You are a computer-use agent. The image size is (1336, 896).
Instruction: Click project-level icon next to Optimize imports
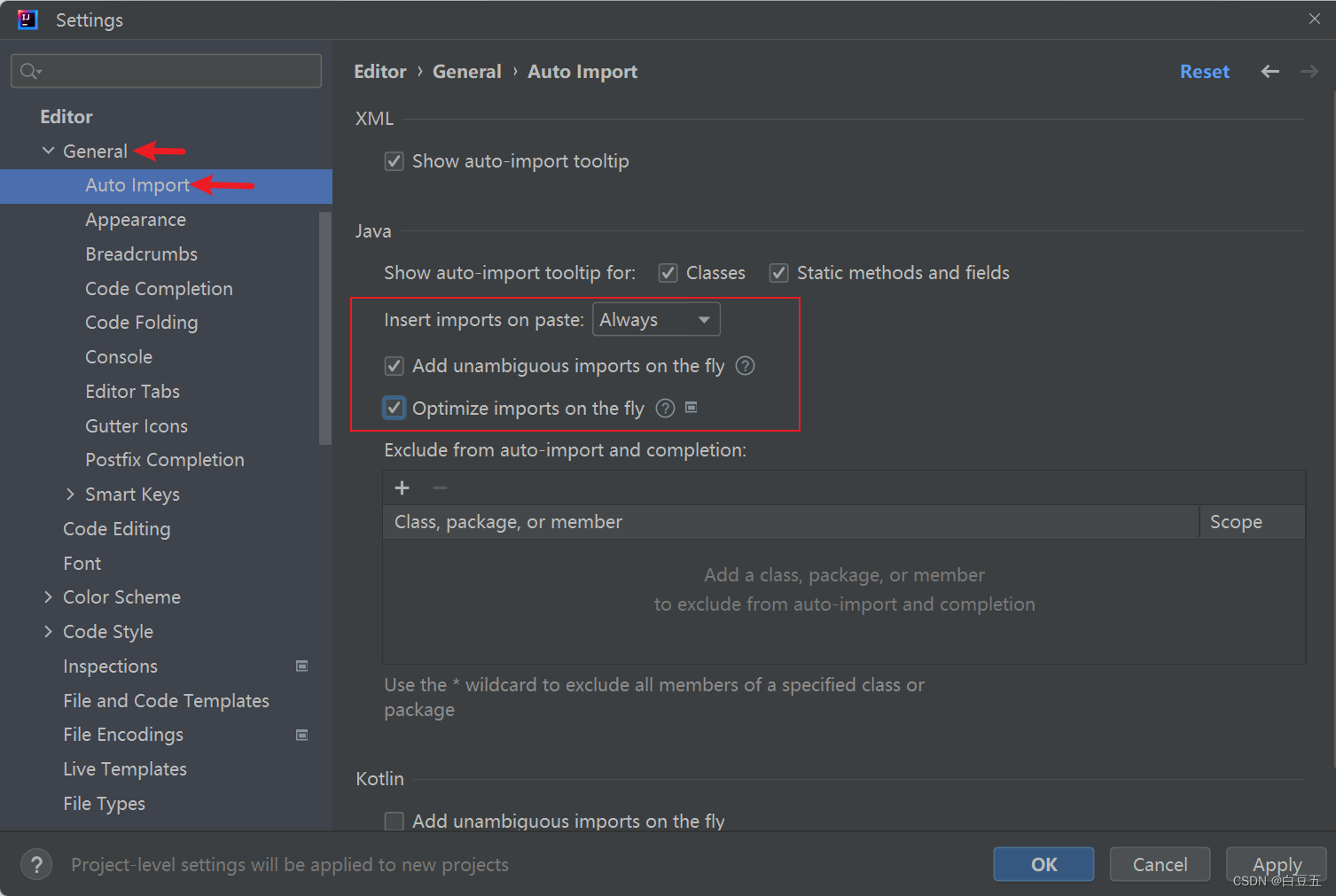[x=691, y=407]
